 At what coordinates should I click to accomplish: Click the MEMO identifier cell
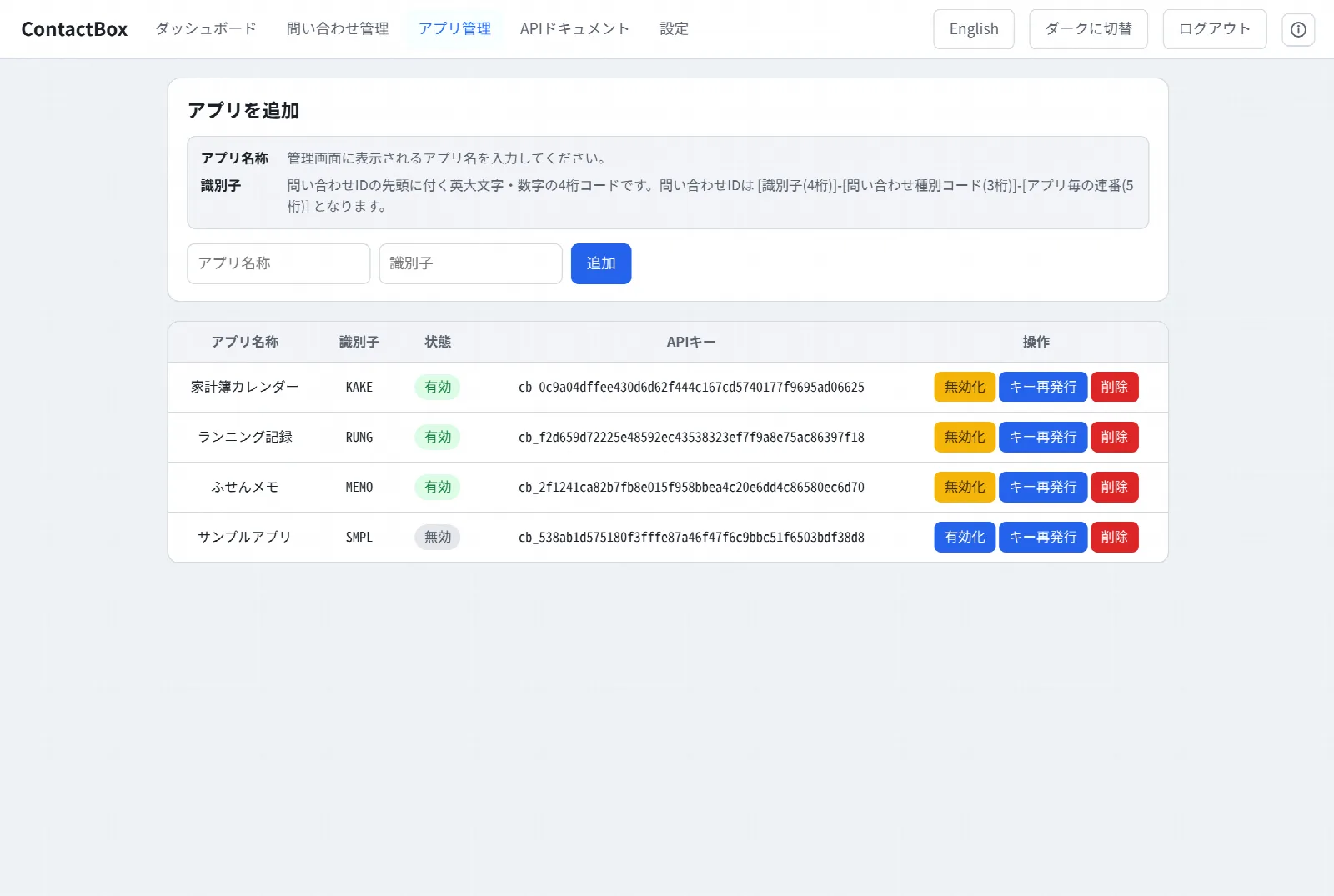tap(359, 487)
